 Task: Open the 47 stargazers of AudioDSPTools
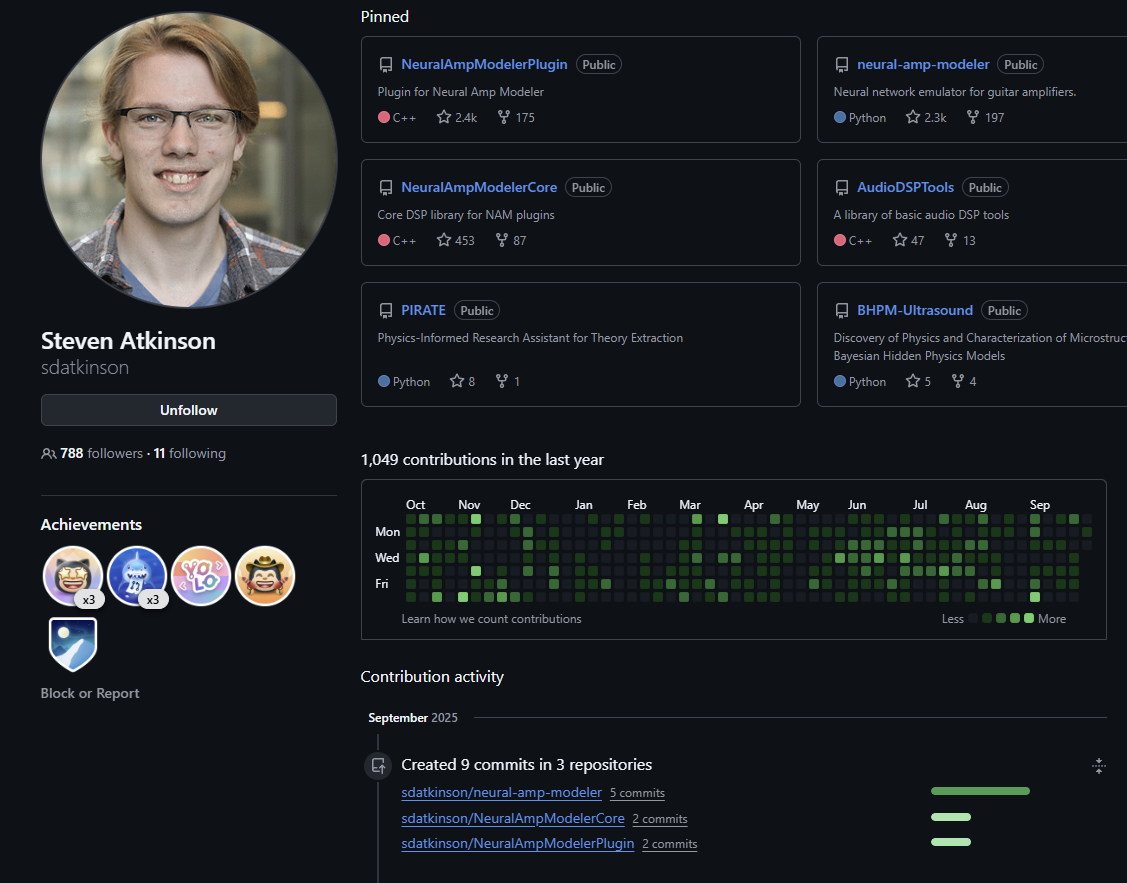[x=908, y=240]
